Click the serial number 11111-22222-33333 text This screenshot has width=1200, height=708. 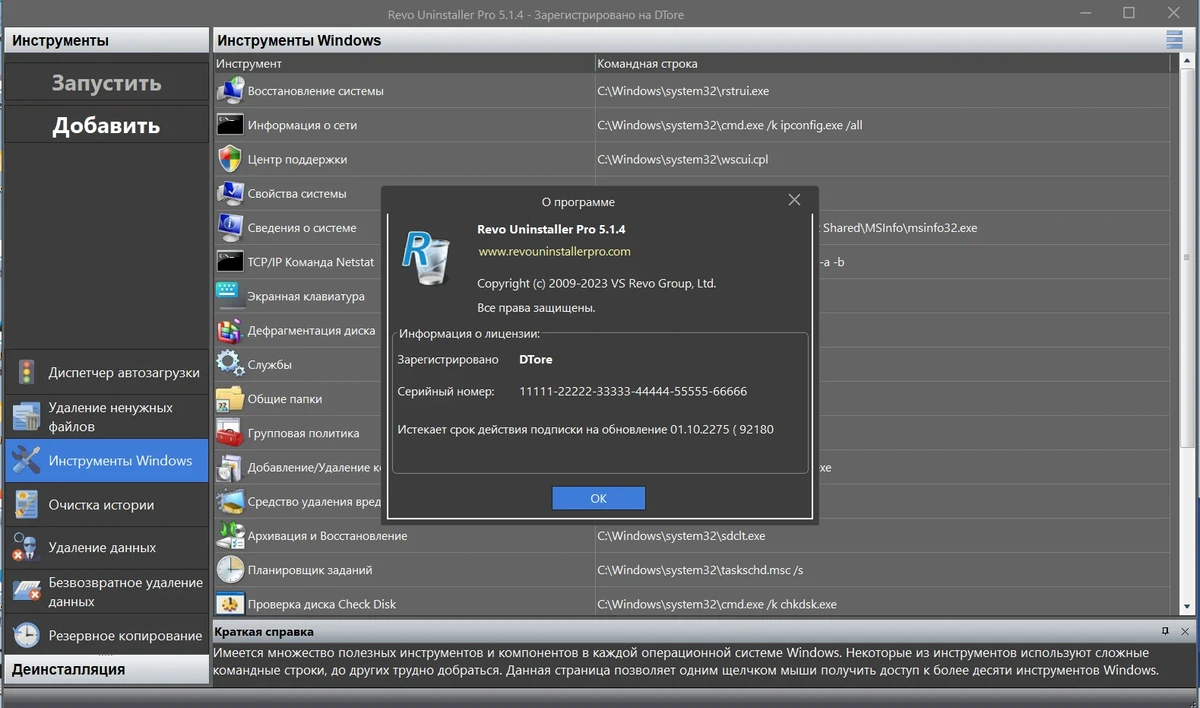point(633,391)
